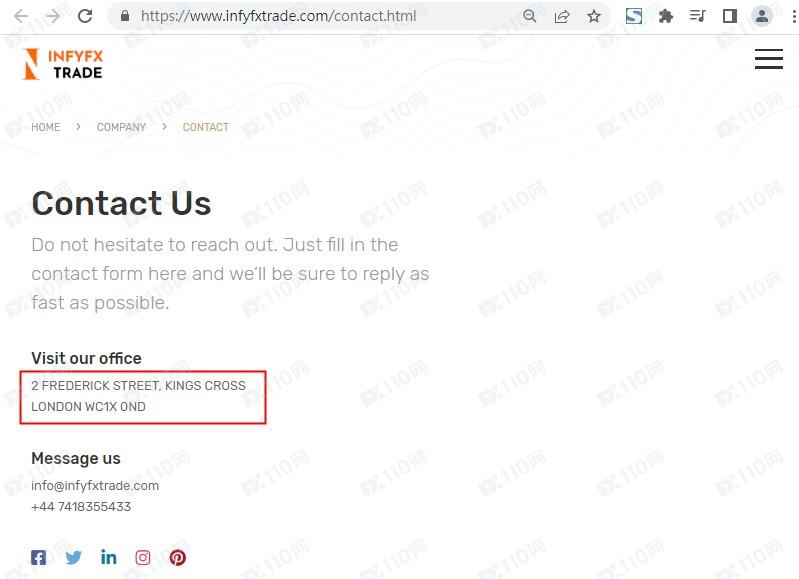
Task: Click the phone number +44 7418355433
Action: point(81,507)
